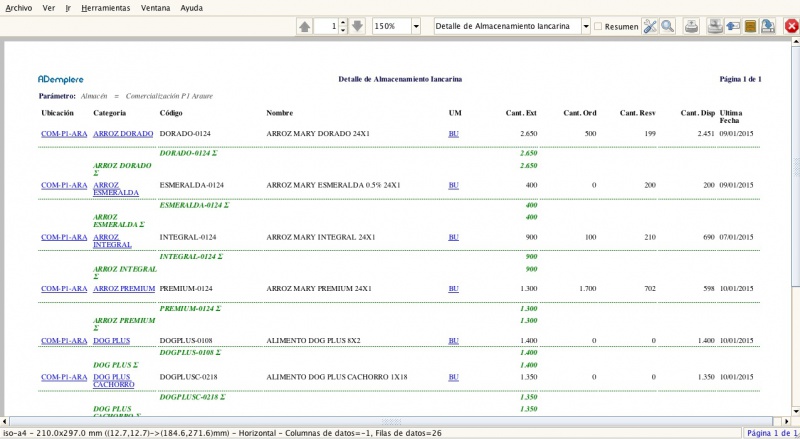Open the DOG PLUS CACHORRO category link
Viewport: 800px width, 439px height.
pos(114,381)
